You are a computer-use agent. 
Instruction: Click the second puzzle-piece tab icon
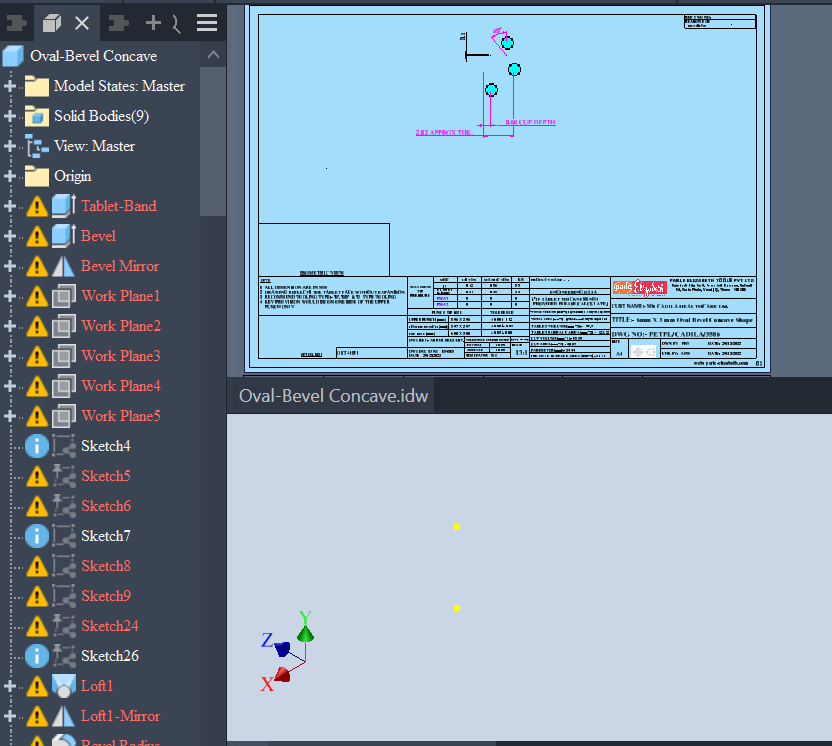click(x=118, y=23)
